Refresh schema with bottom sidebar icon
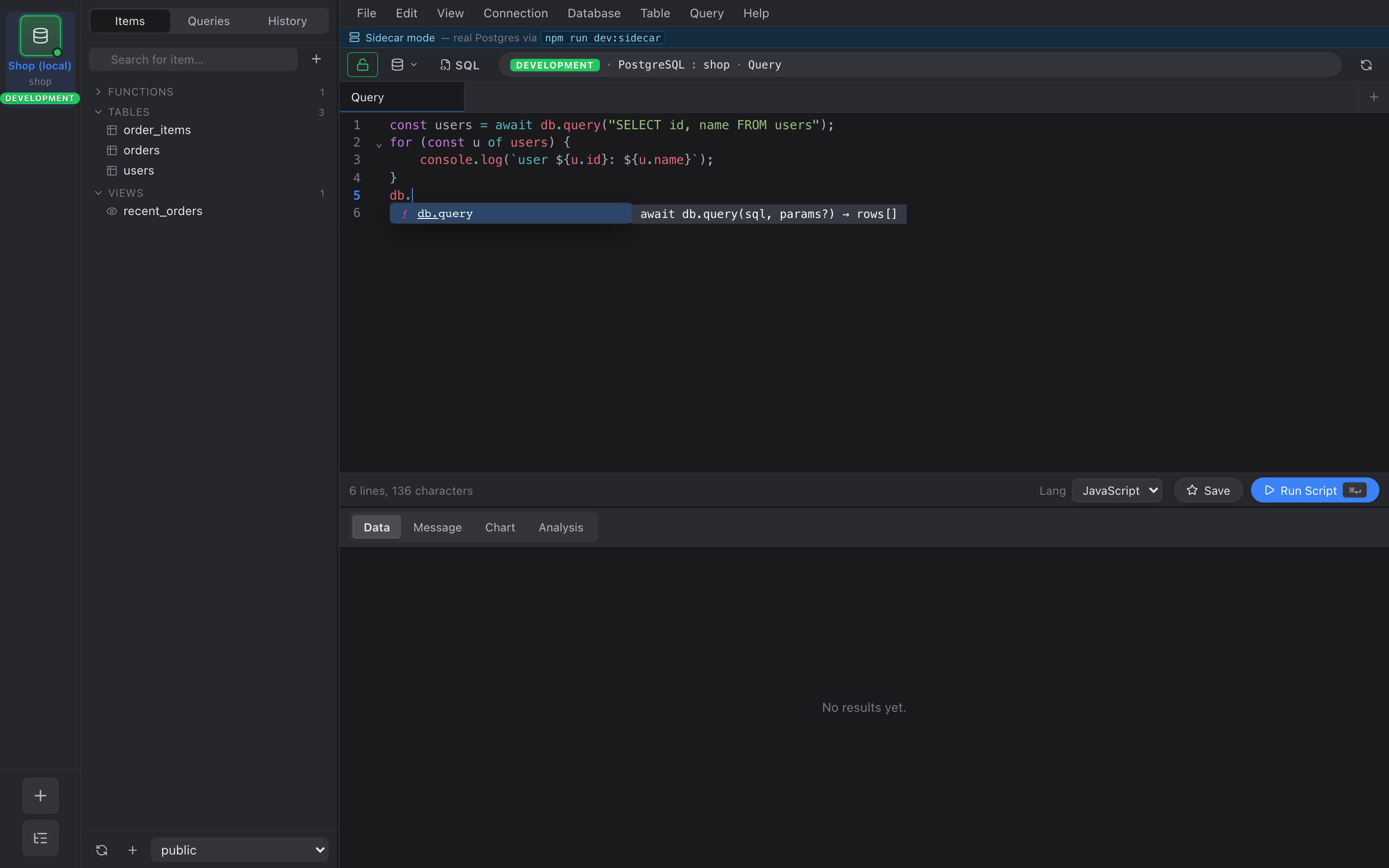Viewport: 1389px width, 868px height. [102, 850]
